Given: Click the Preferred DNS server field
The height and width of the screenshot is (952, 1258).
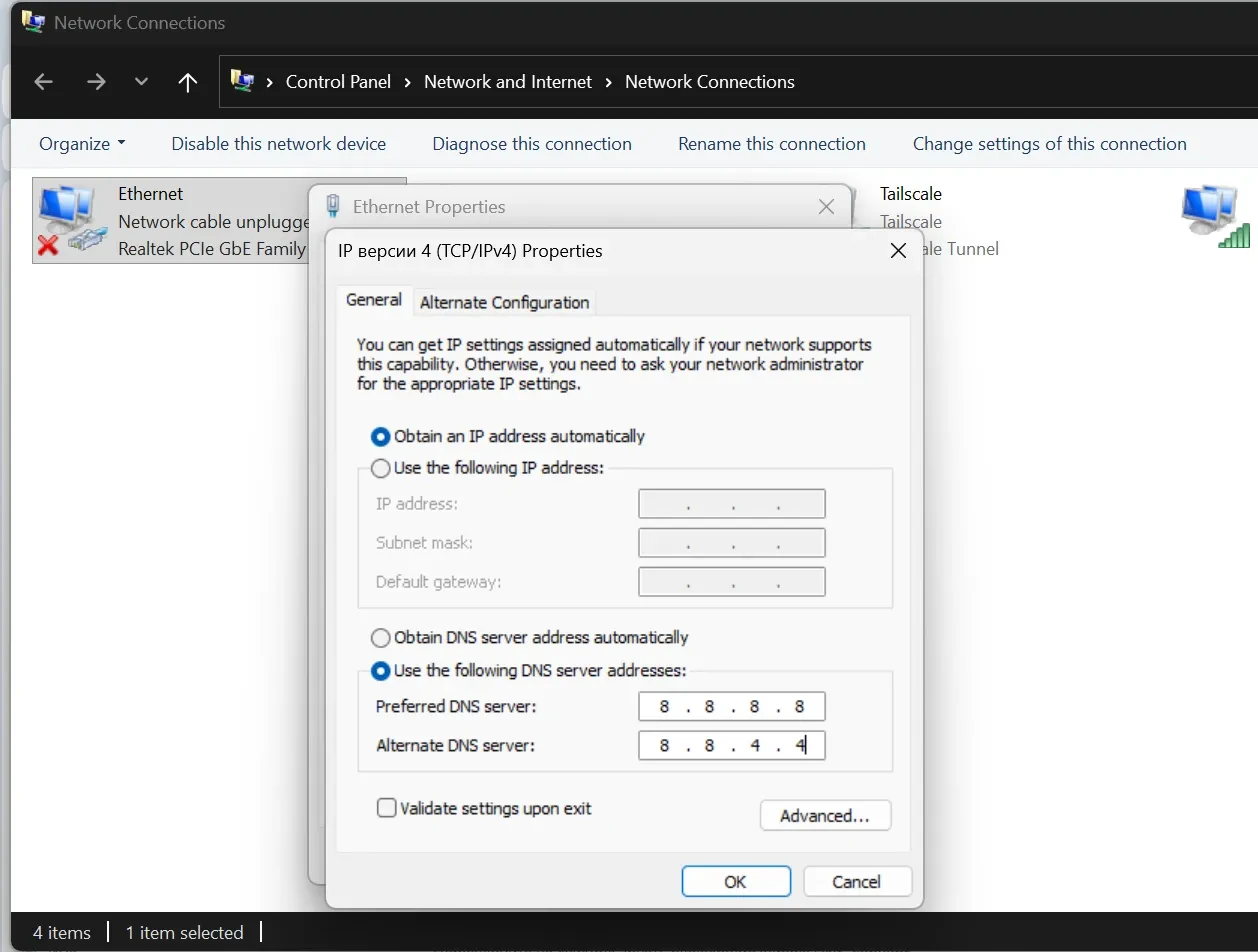Looking at the screenshot, I should [731, 707].
